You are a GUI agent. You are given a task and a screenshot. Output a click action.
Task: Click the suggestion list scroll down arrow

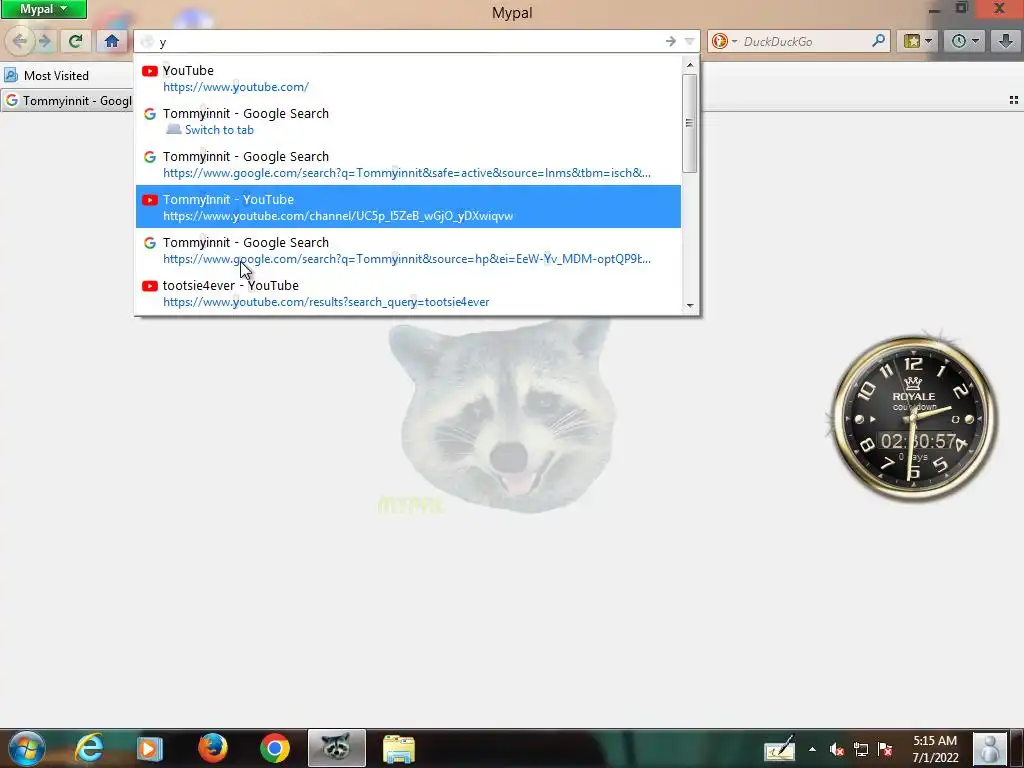pyautogui.click(x=690, y=306)
